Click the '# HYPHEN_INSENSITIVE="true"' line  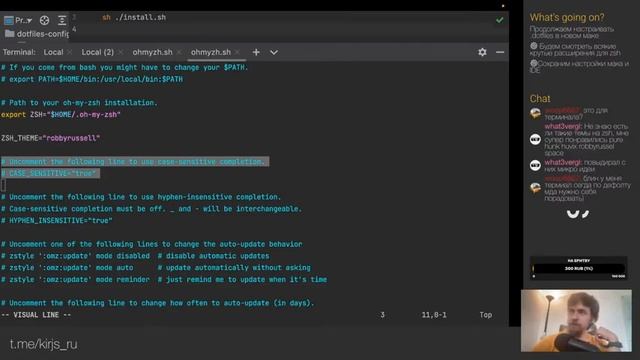coord(57,220)
